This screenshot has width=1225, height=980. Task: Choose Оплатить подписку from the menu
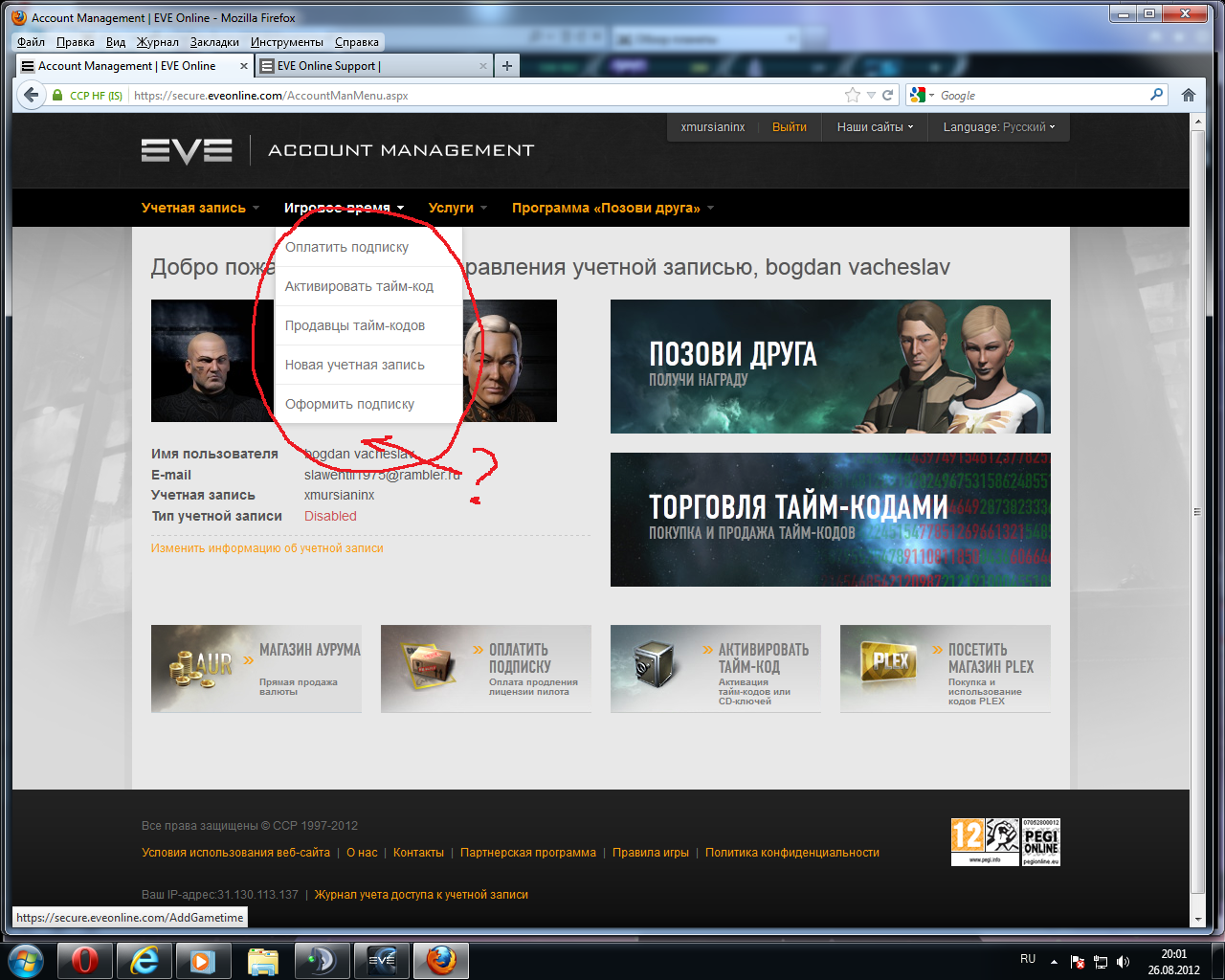pos(368,247)
